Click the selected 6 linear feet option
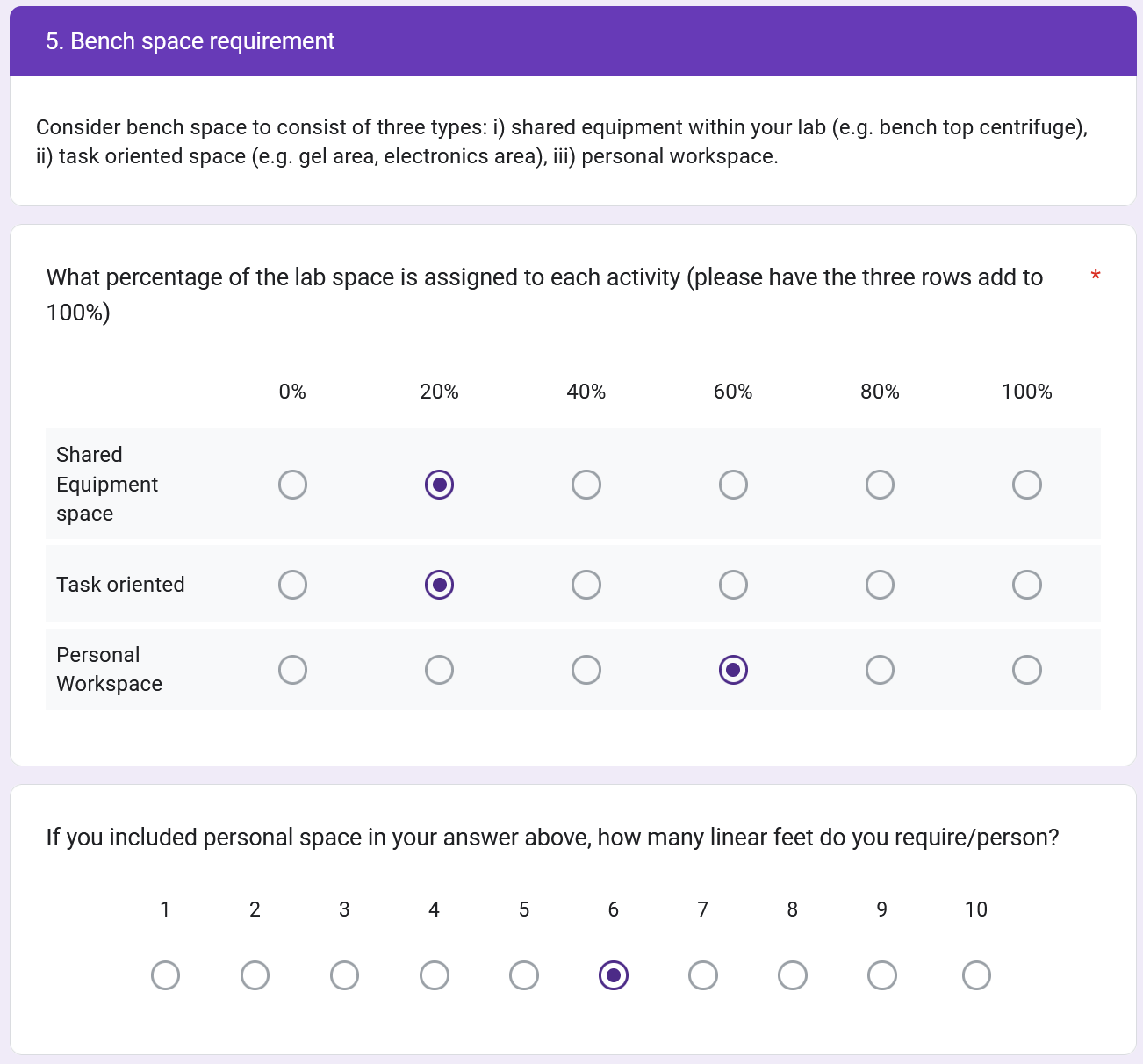Viewport: 1143px width, 1064px height. [614, 975]
